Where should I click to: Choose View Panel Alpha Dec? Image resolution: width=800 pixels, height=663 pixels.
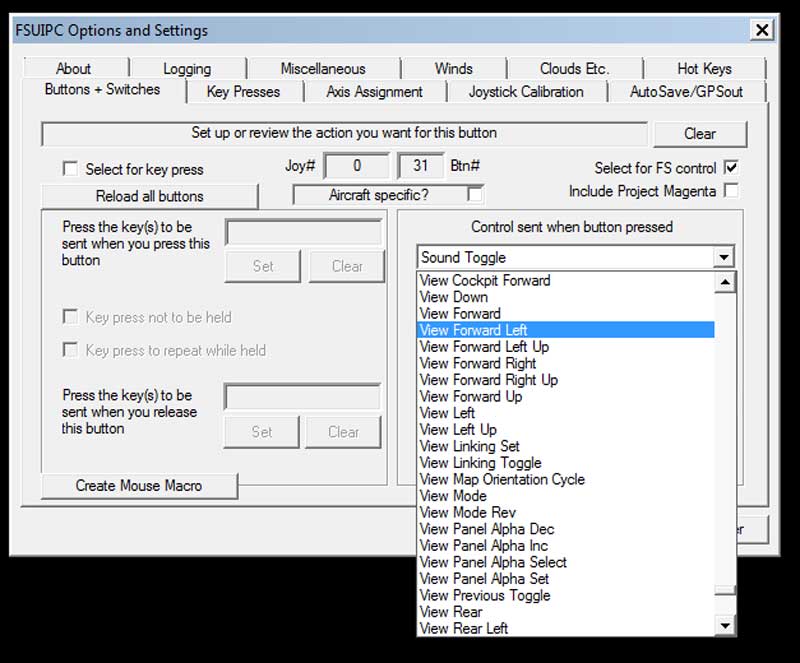point(566,529)
